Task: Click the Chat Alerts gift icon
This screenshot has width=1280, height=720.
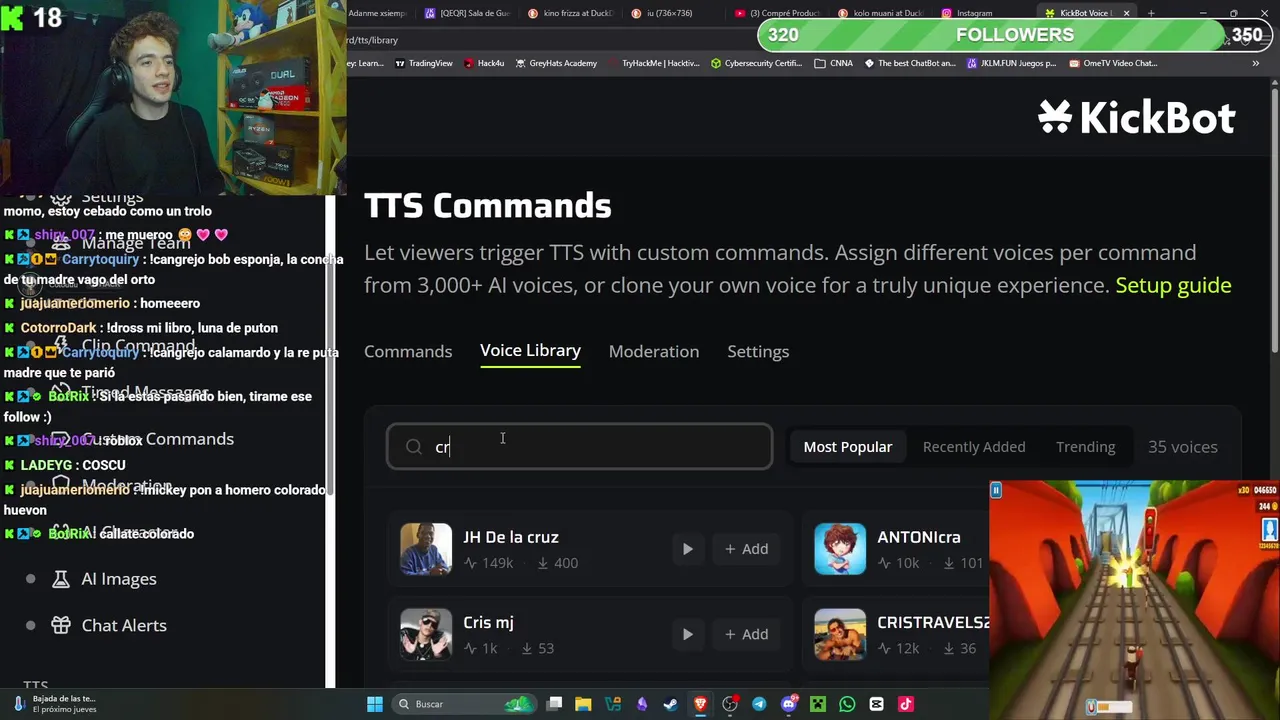Action: pos(61,625)
